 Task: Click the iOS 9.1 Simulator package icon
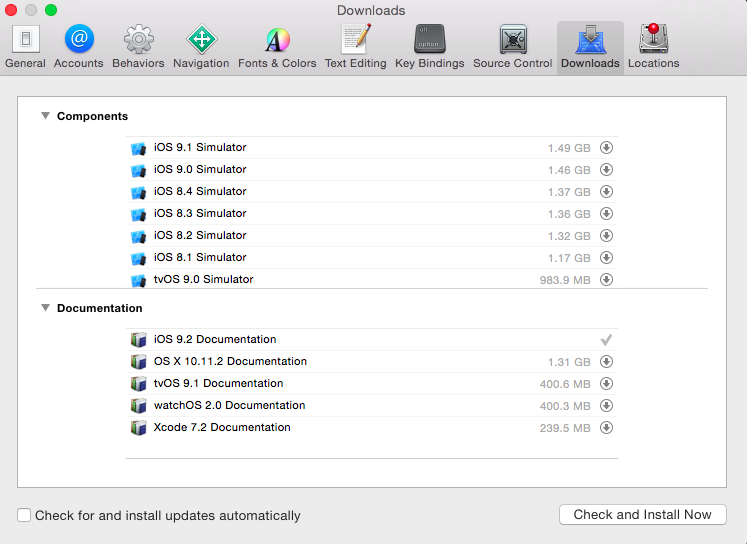pos(138,149)
